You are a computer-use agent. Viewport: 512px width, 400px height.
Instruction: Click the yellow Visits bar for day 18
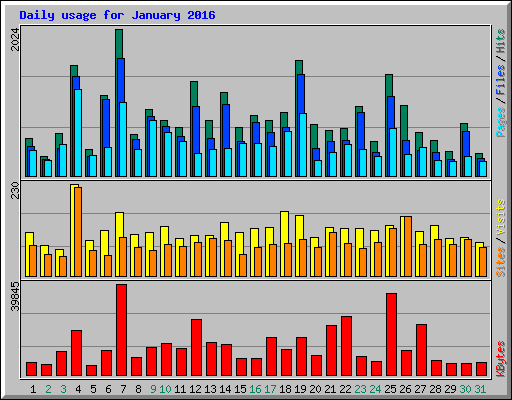283,244
